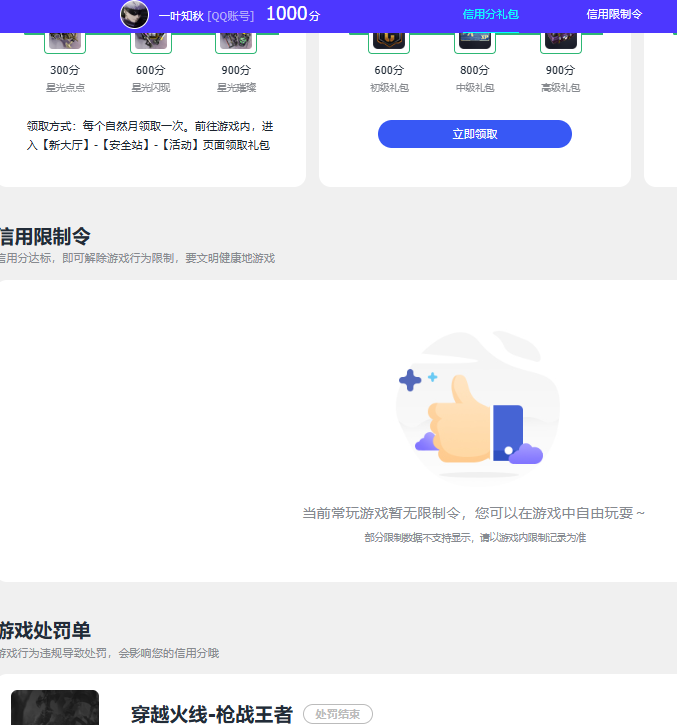Click the 星光闪现 label
Viewport: 677px width, 725px height.
point(151,87)
